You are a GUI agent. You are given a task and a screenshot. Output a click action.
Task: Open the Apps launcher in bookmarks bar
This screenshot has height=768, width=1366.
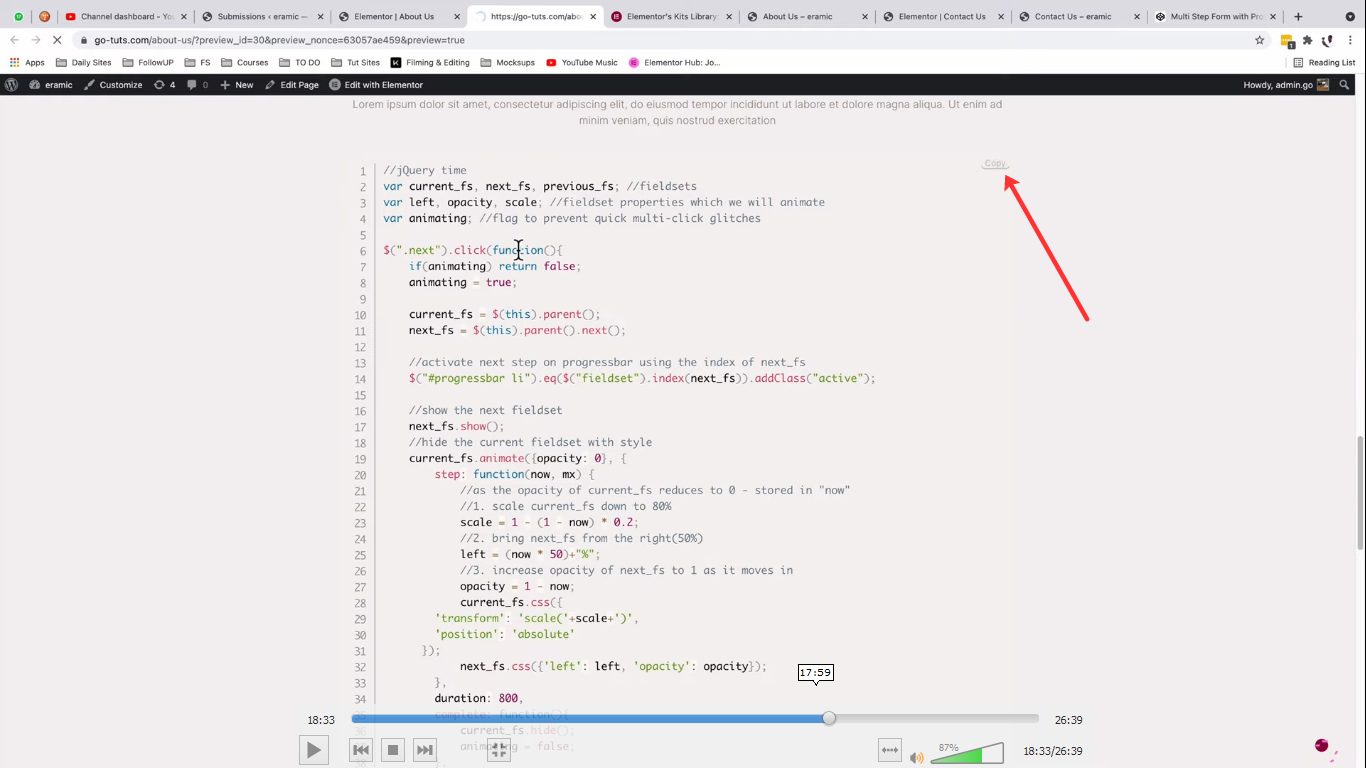click(x=27, y=62)
